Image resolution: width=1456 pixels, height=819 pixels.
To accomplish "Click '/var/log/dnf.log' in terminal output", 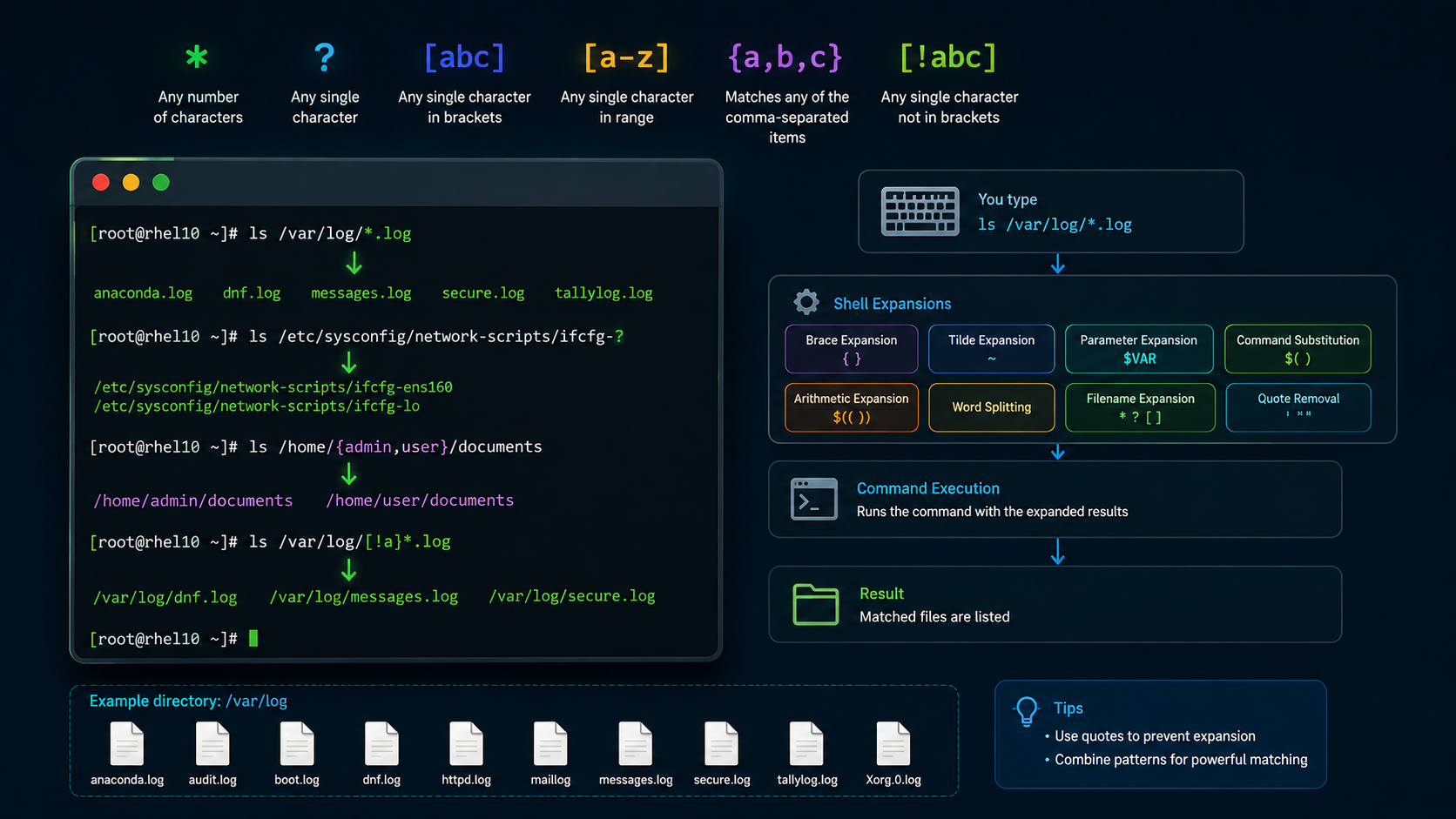I will (165, 597).
